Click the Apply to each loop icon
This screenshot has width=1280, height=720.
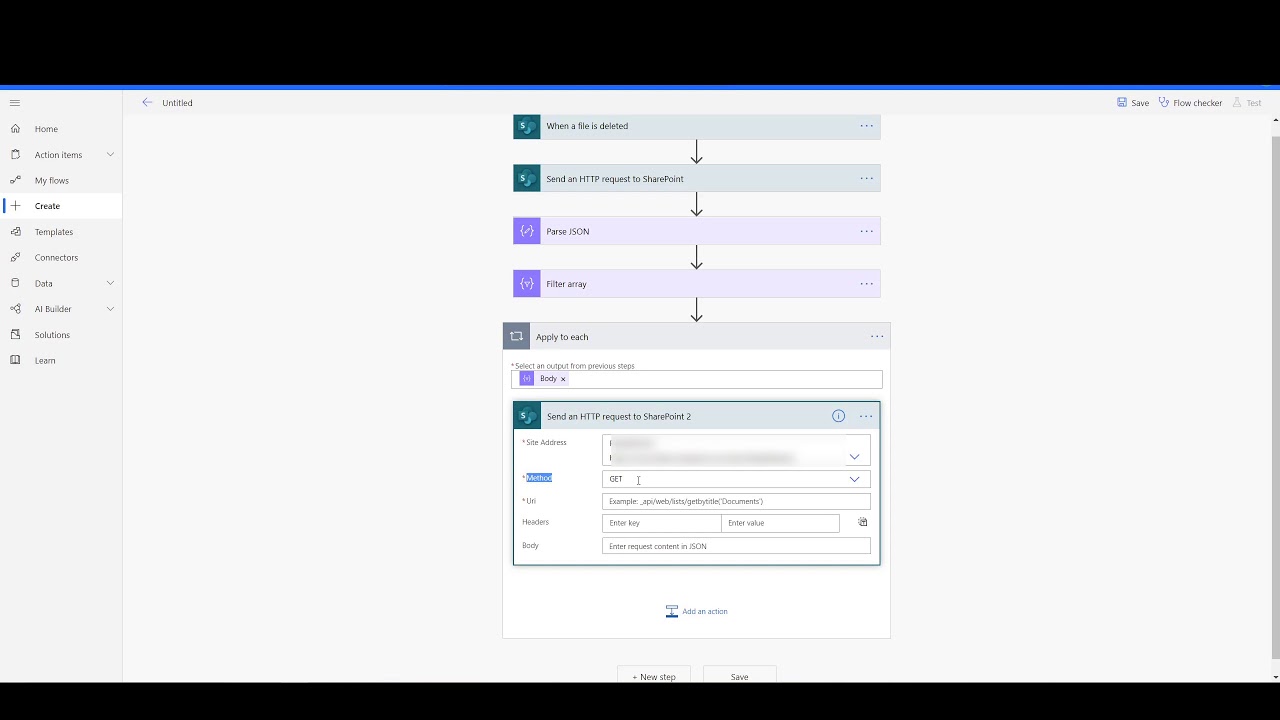[516, 337]
